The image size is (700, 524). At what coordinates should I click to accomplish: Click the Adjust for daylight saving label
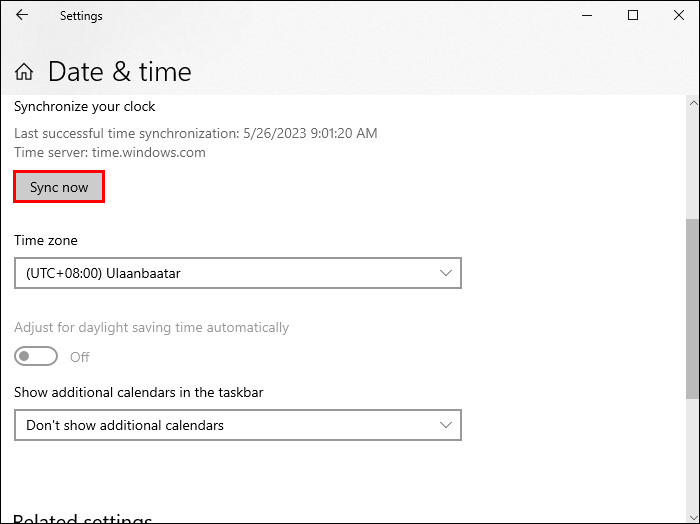click(x=151, y=327)
